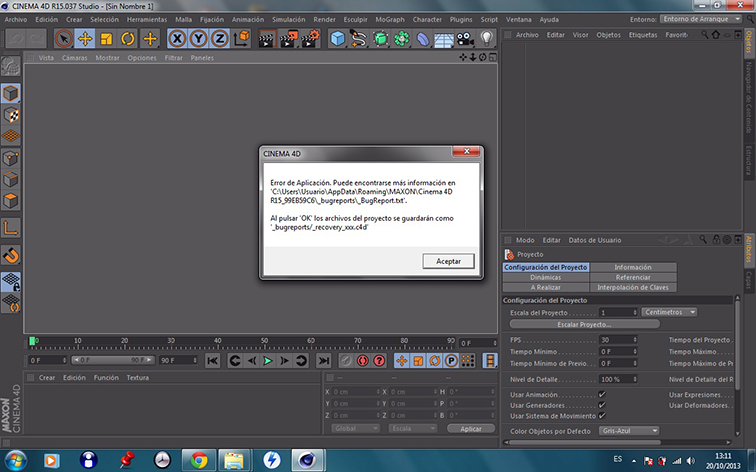The width and height of the screenshot is (756, 472).
Task: Toggle Y axis lock
Action: coord(198,39)
